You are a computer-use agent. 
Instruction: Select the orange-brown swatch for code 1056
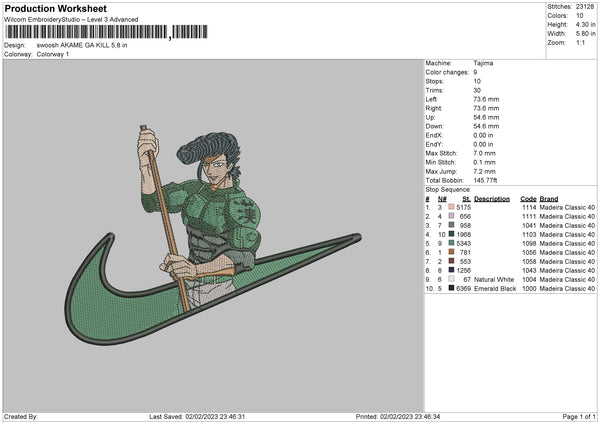[x=452, y=252]
